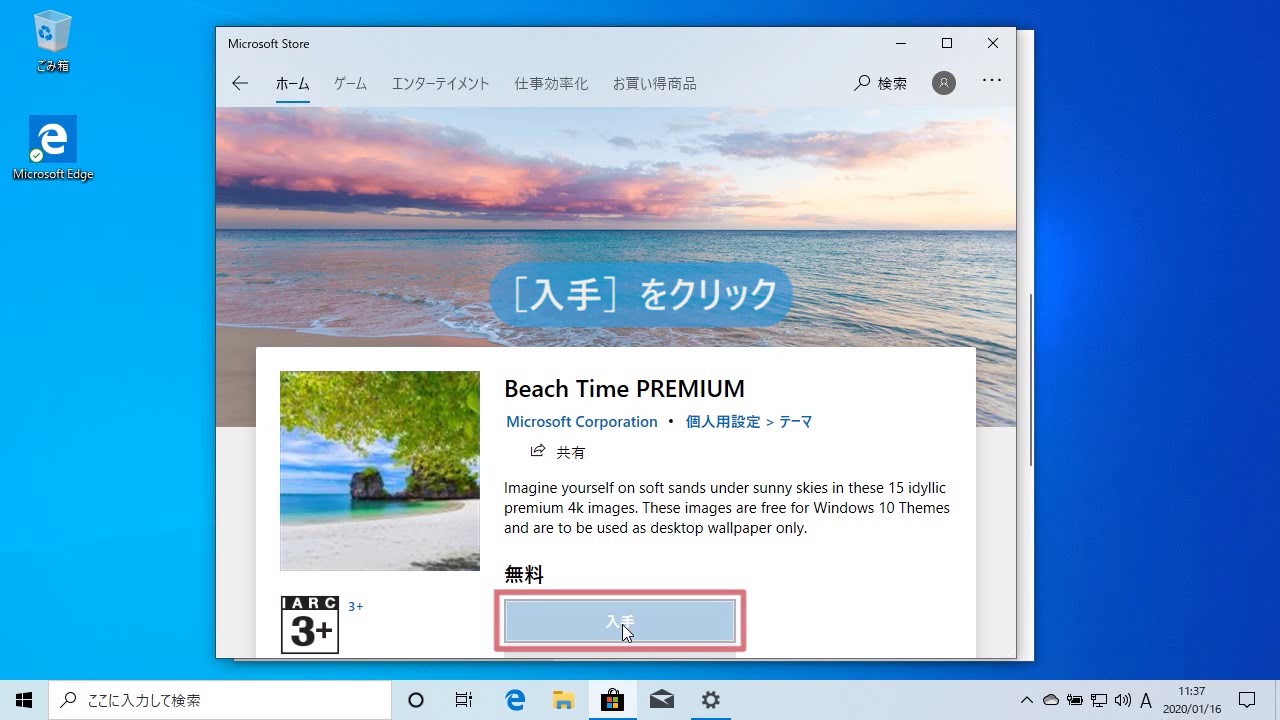Open the taskbar clock showing 11:37
Screen dimensions: 1280x720
[1192, 700]
